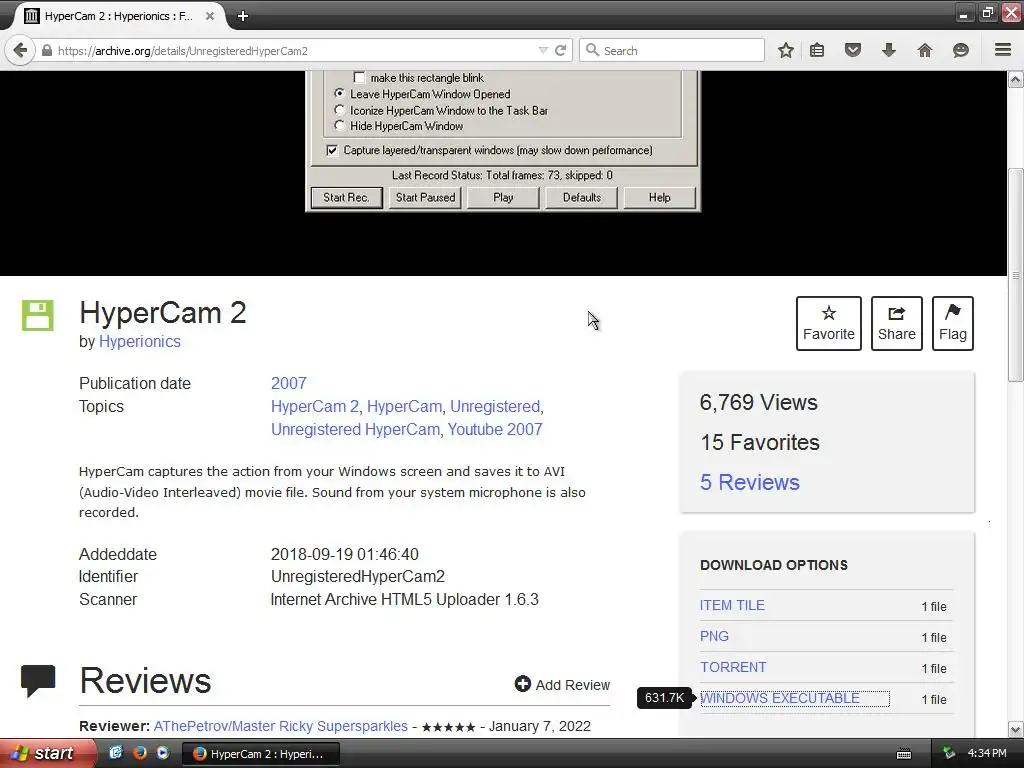Viewport: 1024px width, 768px height.
Task: Click Add Review
Action: coord(562,684)
